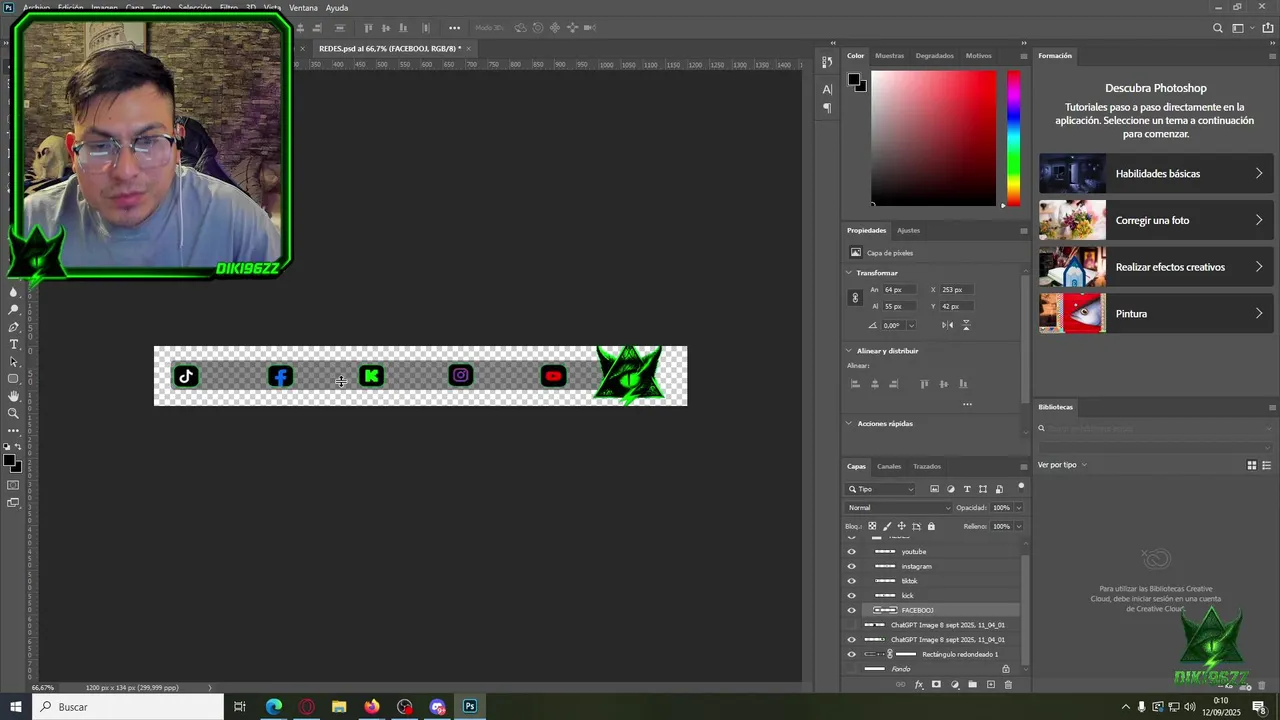
Task: Open the rotation angle dropdown
Action: pyautogui.click(x=911, y=325)
